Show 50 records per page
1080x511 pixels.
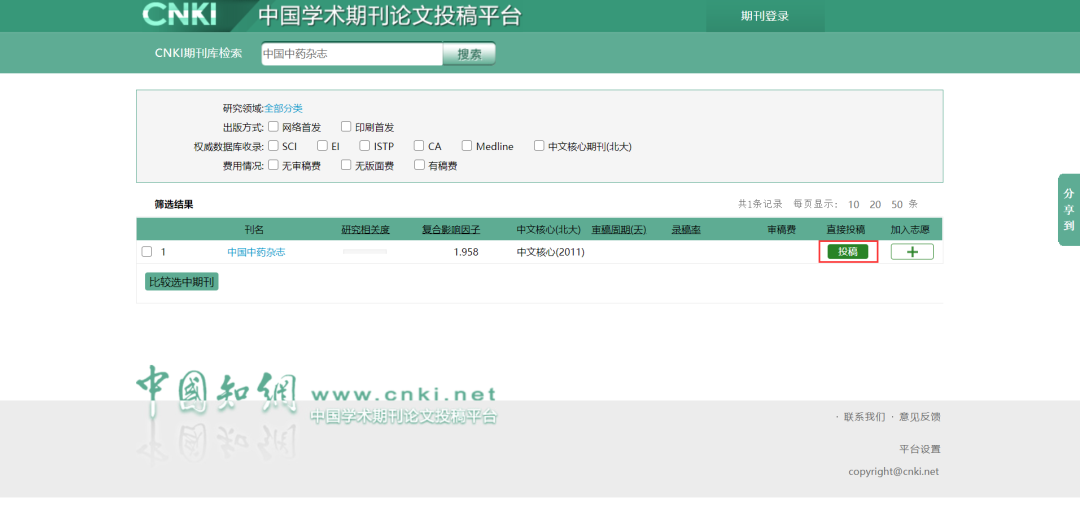897,205
